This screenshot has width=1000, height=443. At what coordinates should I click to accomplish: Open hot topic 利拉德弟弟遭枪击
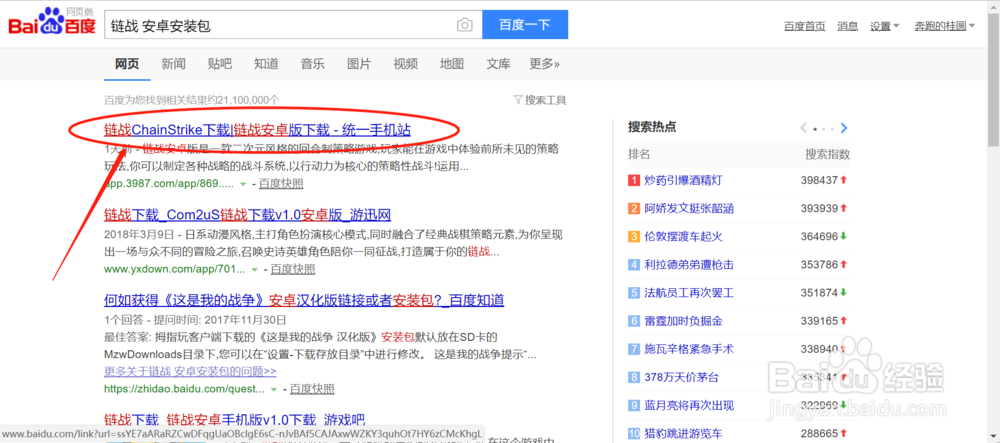click(x=689, y=265)
